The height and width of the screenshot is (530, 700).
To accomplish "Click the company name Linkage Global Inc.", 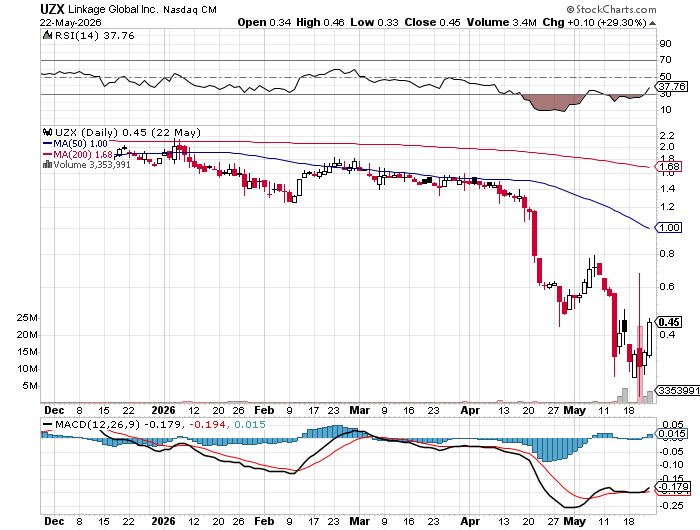I will pyautogui.click(x=114, y=9).
